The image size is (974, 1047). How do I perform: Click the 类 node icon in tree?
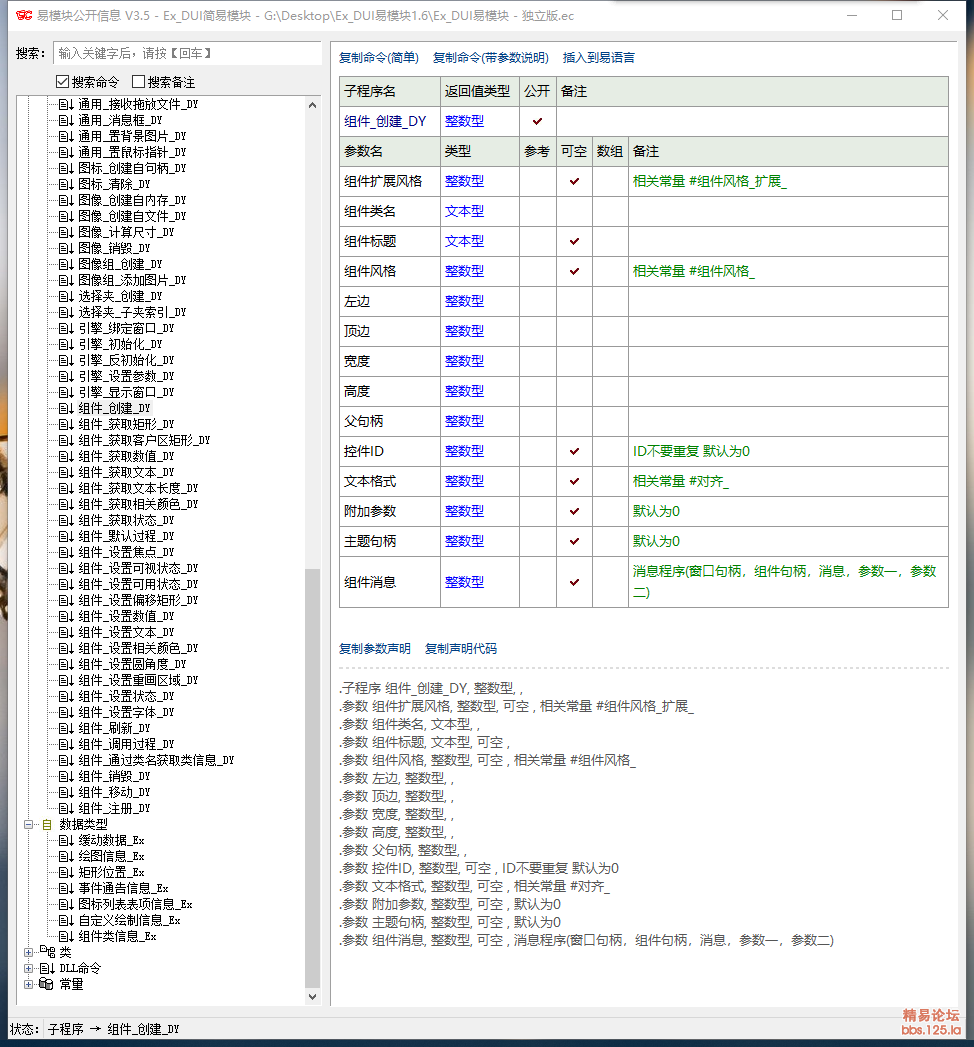pos(46,952)
